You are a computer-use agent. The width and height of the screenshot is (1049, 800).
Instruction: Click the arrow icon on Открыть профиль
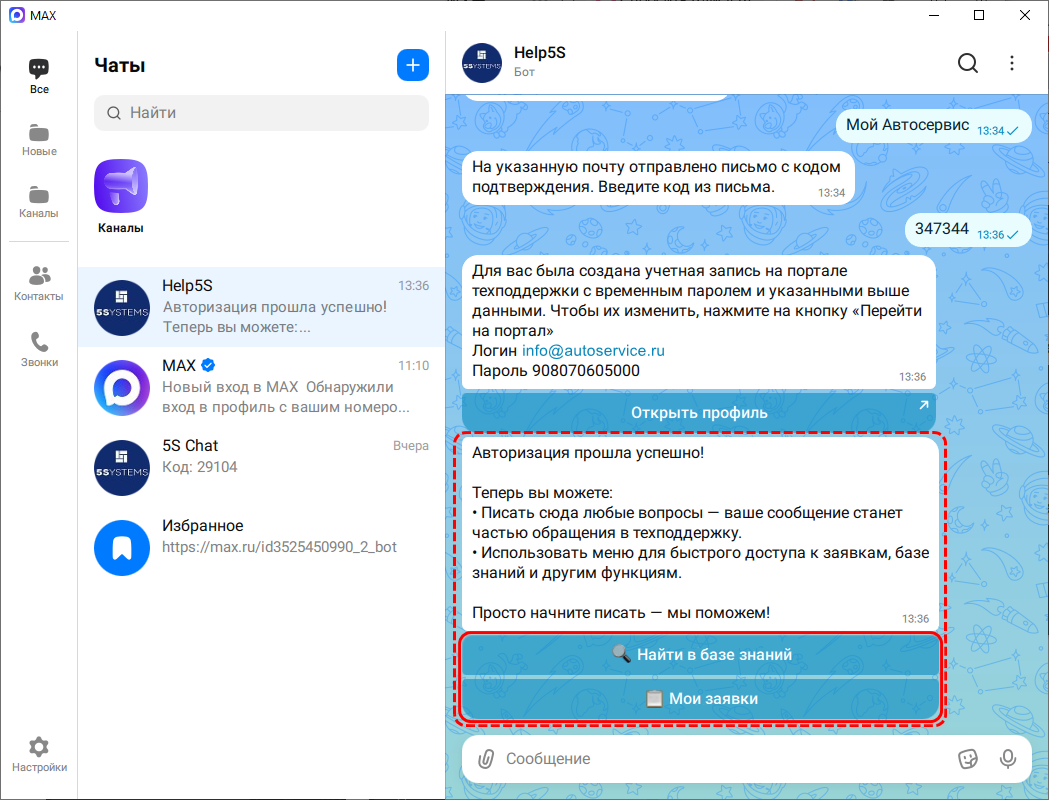point(924,405)
